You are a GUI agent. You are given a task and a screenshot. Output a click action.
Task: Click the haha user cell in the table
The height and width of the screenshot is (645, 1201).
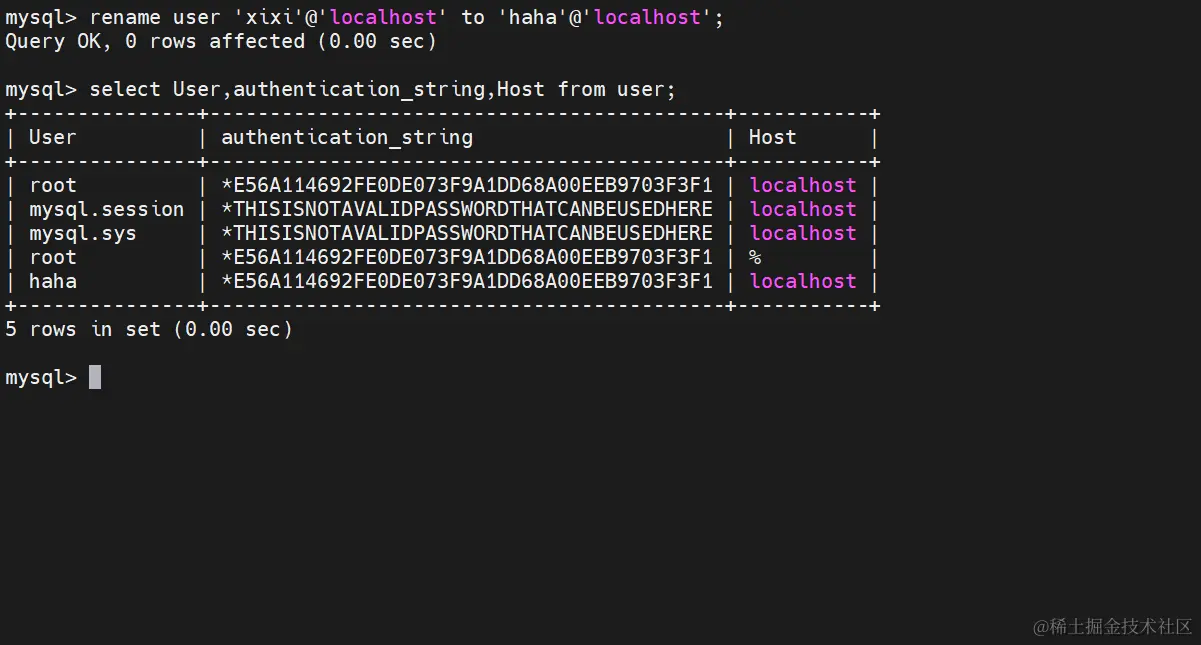(52, 281)
